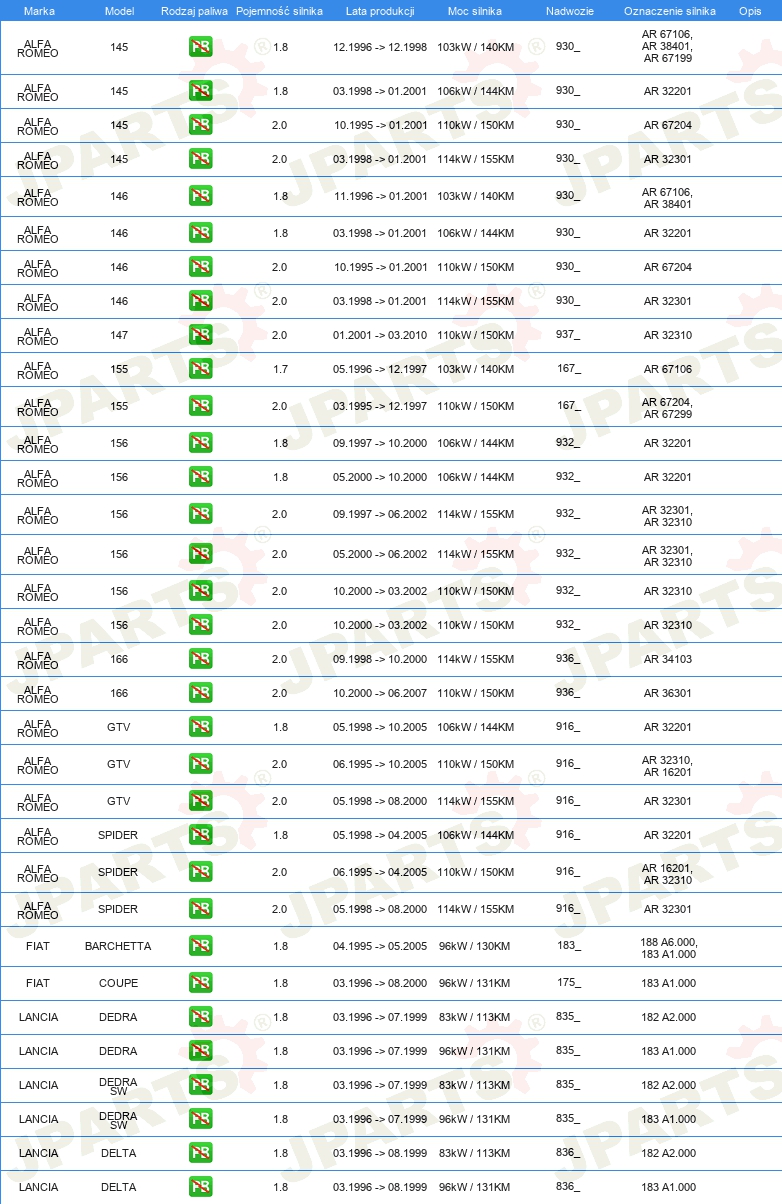Click the body code '937_'
The image size is (782, 1204).
pyautogui.click(x=568, y=335)
